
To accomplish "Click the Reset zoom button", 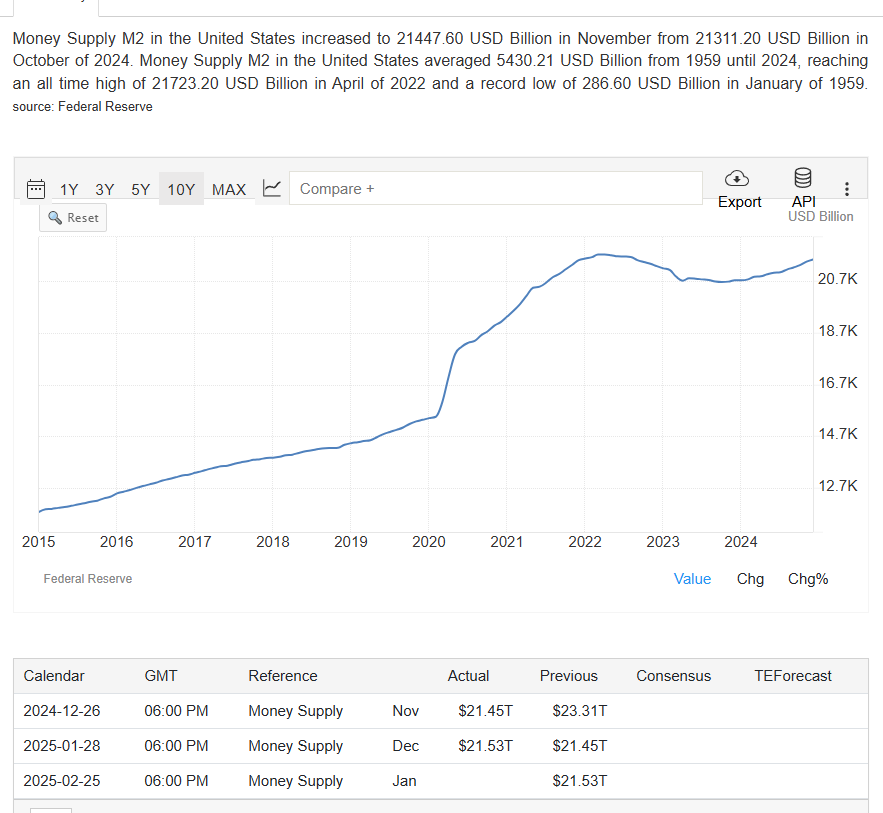I will coord(73,217).
